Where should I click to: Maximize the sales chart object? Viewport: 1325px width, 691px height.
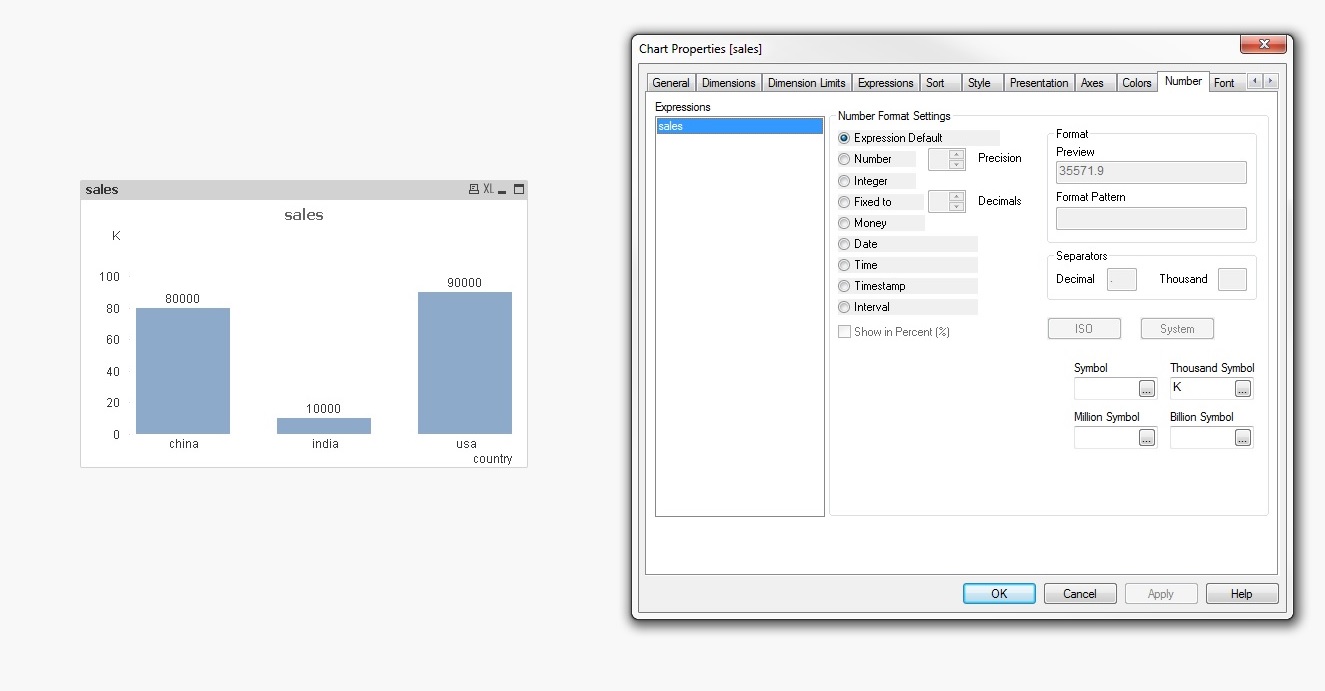tap(519, 189)
